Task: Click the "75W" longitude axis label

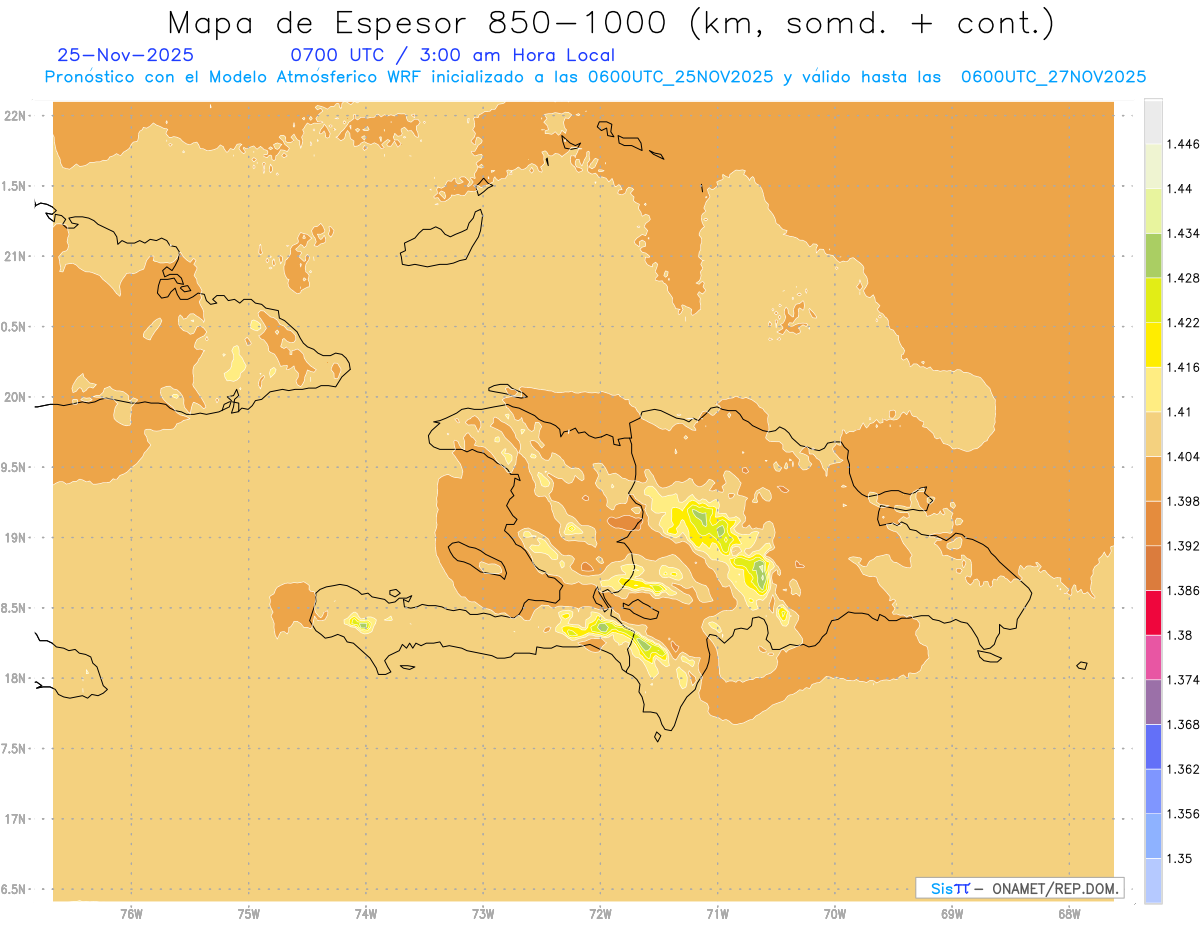Action: [x=249, y=913]
